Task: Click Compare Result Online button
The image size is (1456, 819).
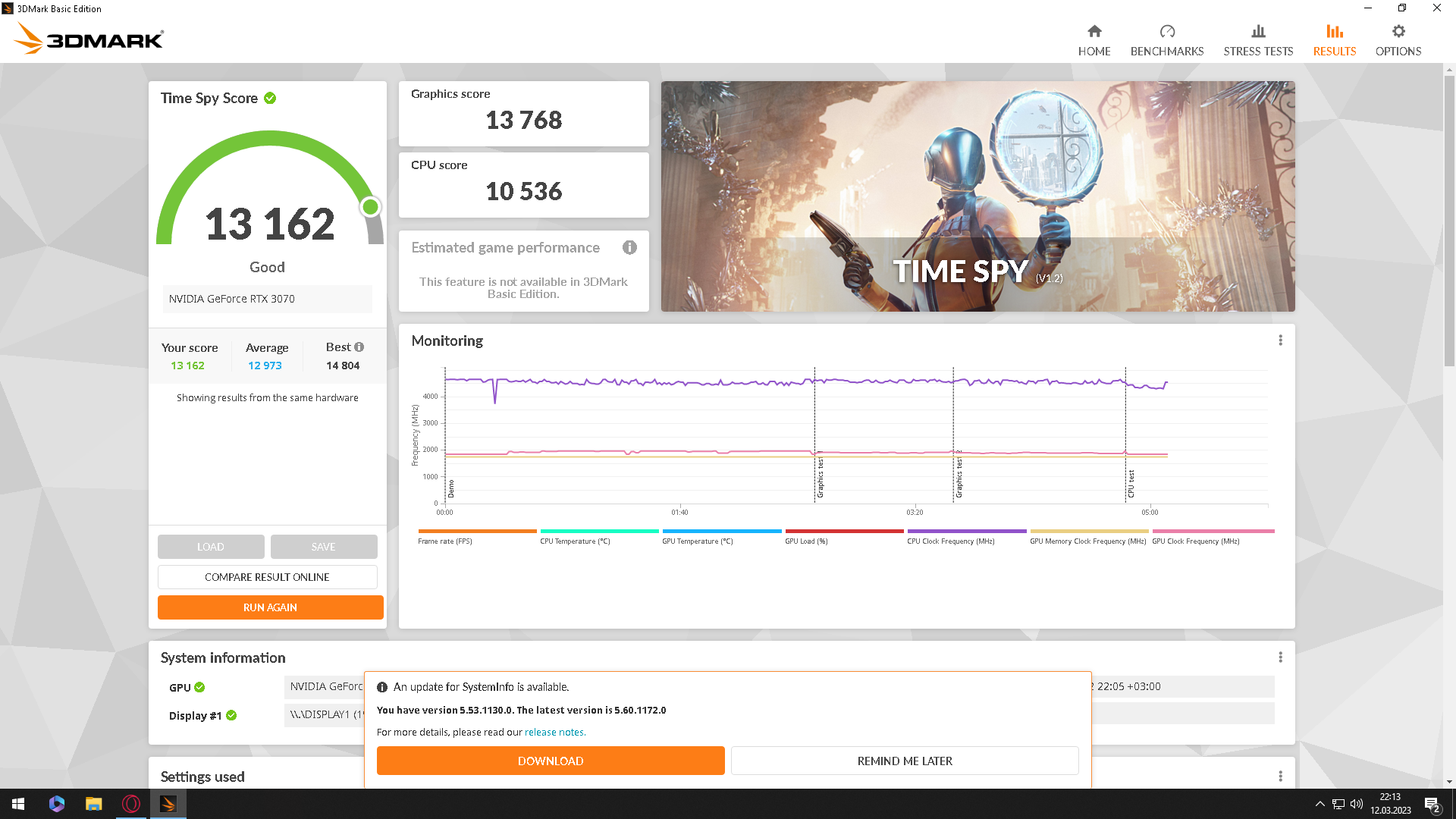Action: pyautogui.click(x=267, y=577)
